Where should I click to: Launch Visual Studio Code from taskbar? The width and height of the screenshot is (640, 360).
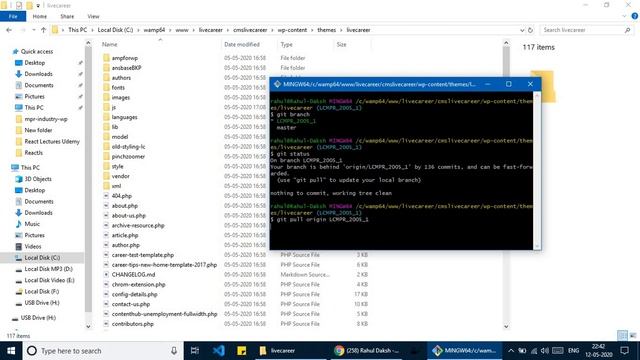[x=218, y=351]
